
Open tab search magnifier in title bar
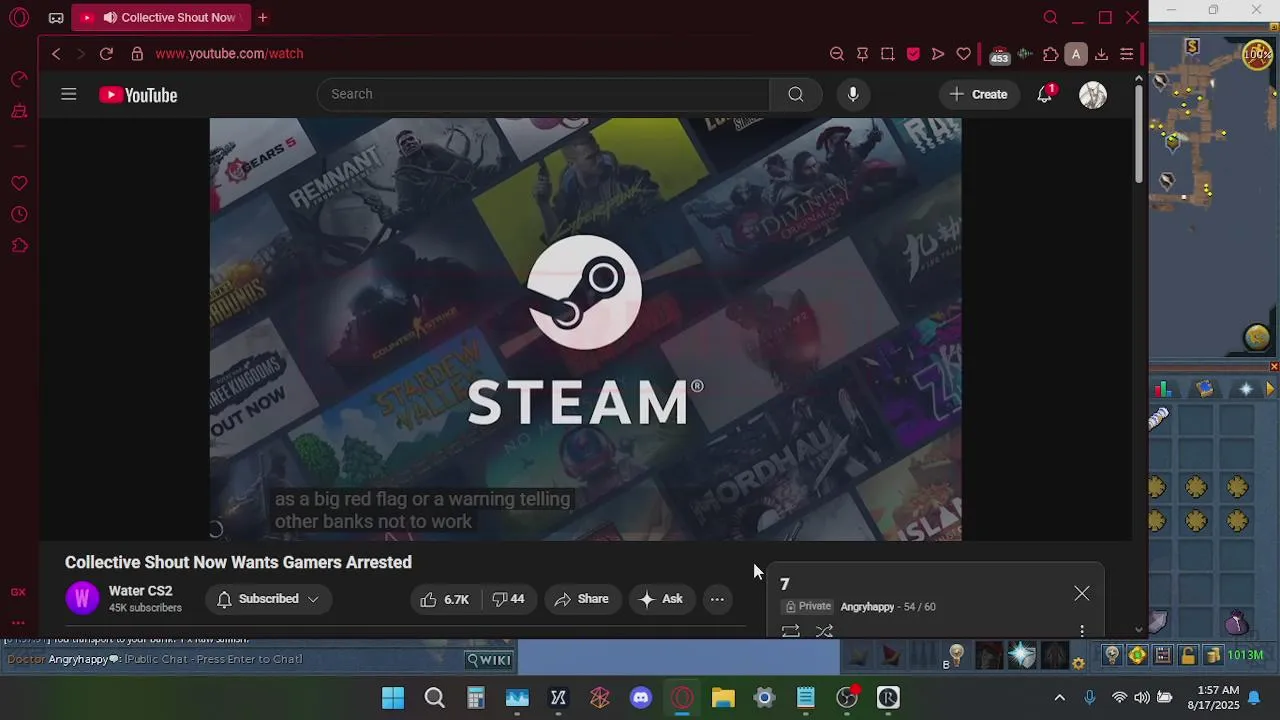tap(1050, 17)
